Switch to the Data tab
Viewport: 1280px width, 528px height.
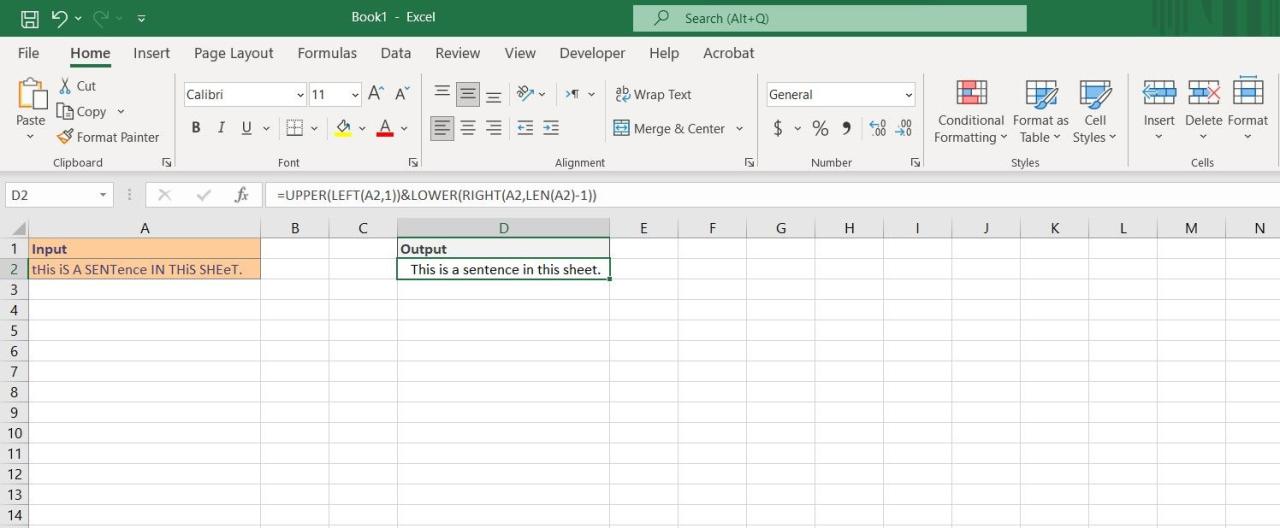[x=396, y=53]
